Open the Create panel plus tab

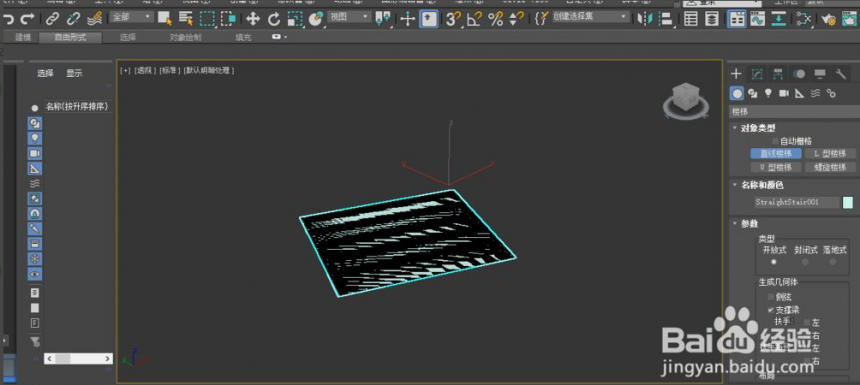point(736,74)
